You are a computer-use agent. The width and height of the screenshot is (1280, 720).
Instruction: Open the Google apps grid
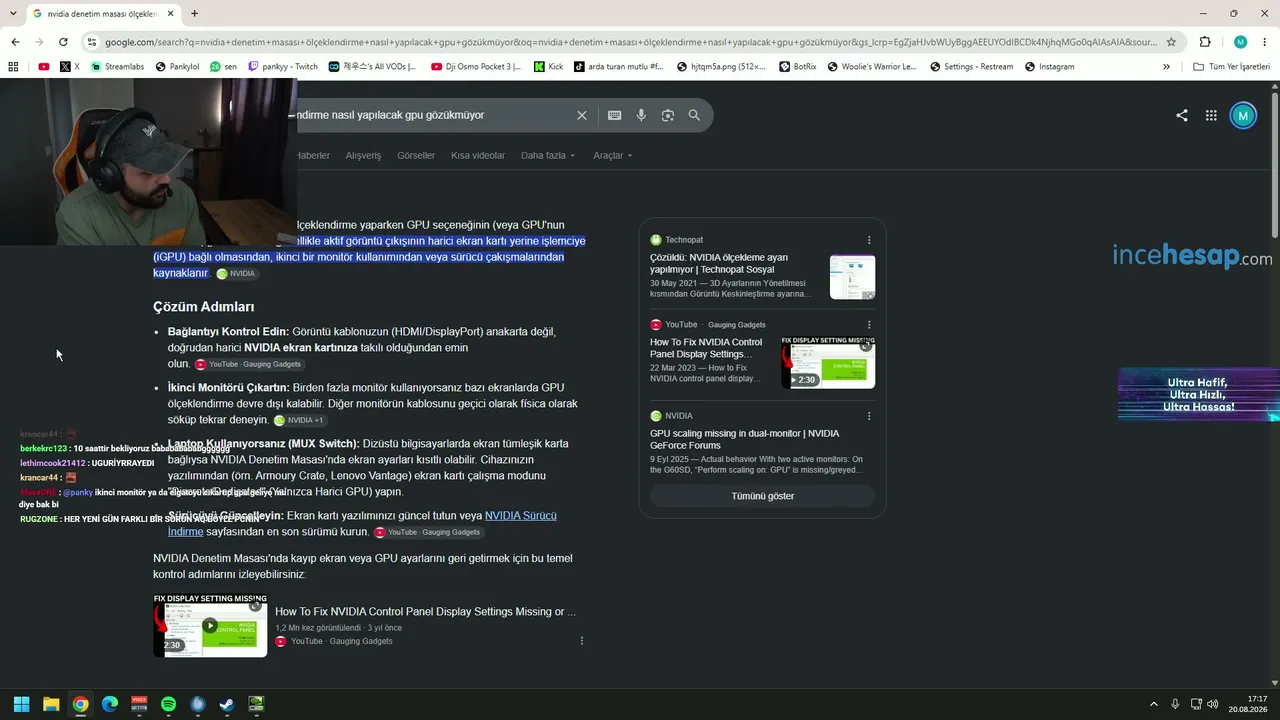click(1211, 115)
